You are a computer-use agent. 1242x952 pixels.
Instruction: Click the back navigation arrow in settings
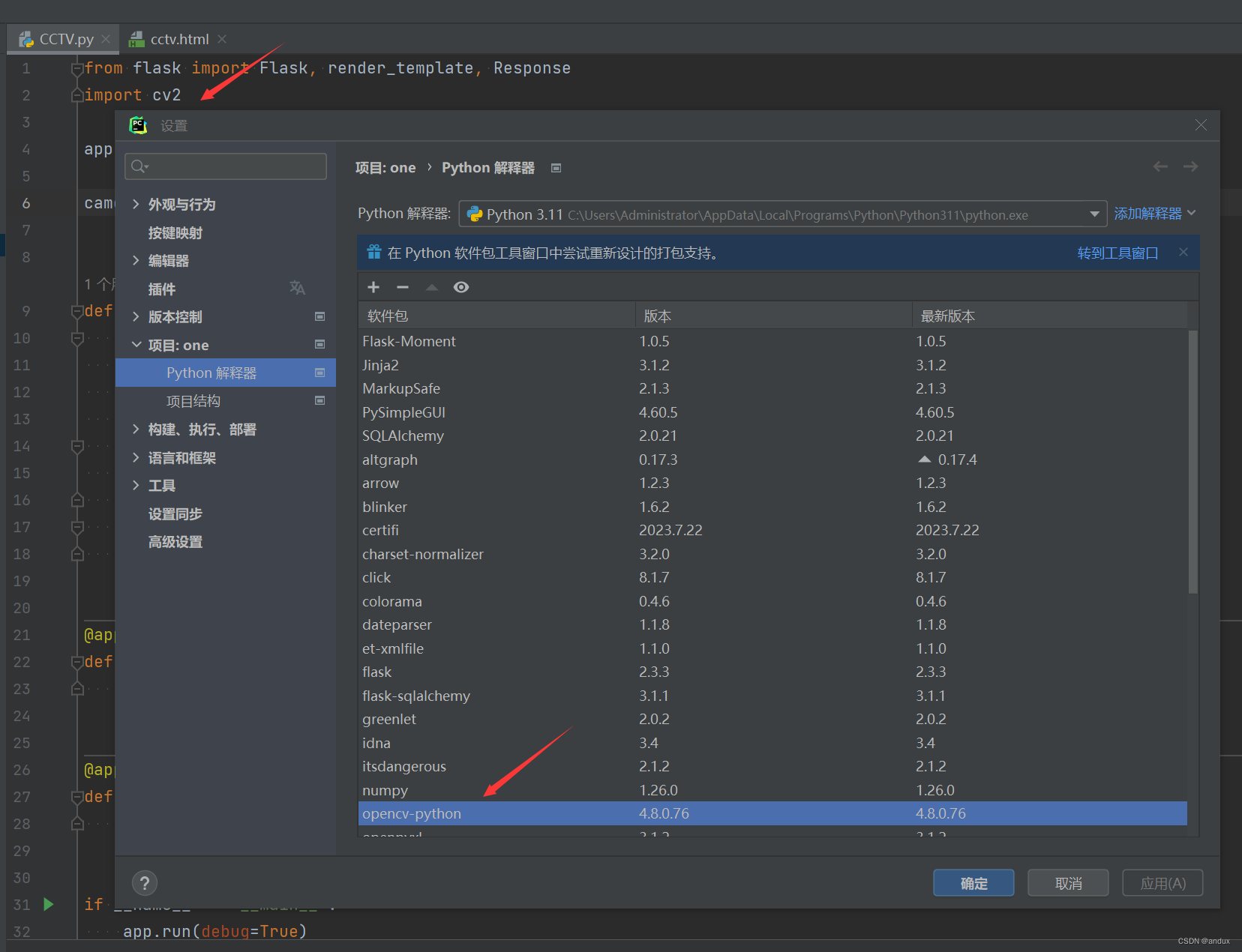[x=1160, y=166]
